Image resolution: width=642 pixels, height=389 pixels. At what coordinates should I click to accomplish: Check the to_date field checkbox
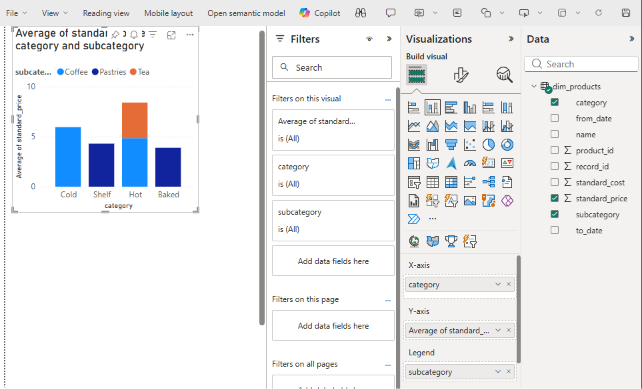pyautogui.click(x=554, y=230)
